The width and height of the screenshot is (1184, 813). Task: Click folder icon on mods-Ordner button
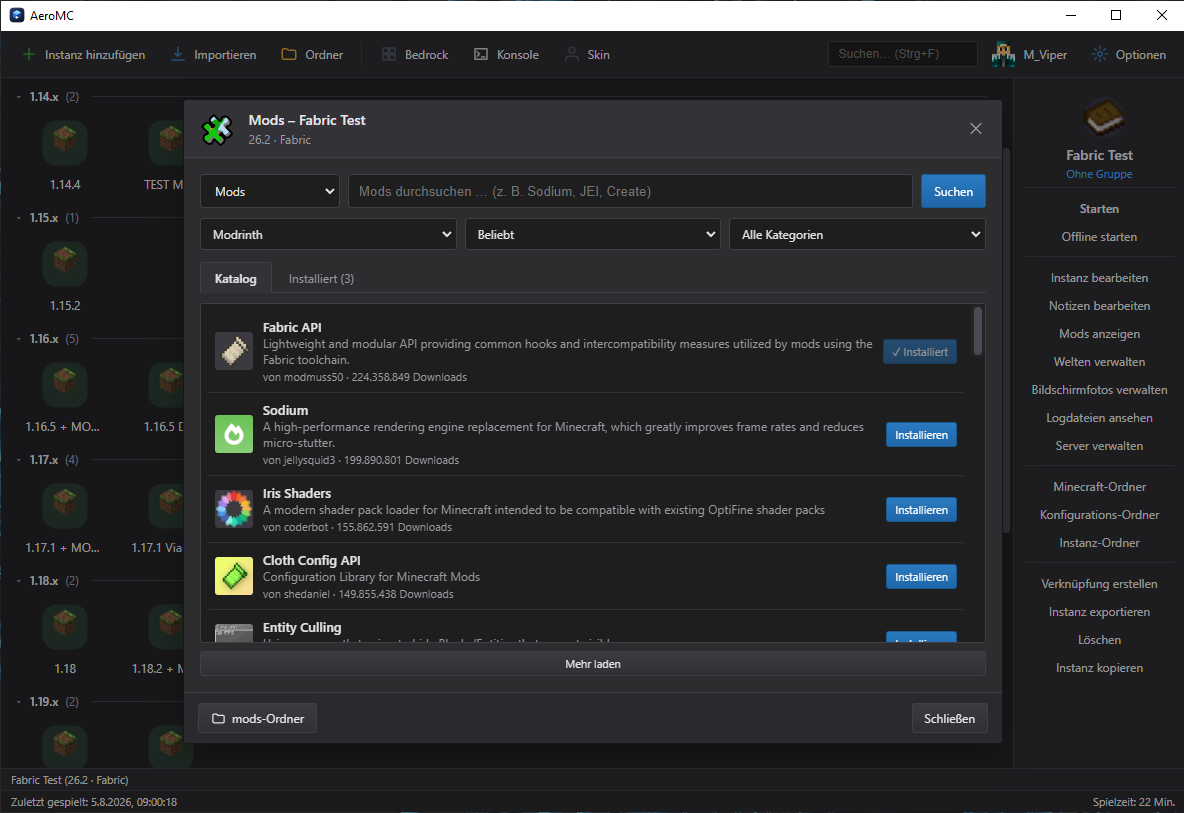pyautogui.click(x=218, y=719)
